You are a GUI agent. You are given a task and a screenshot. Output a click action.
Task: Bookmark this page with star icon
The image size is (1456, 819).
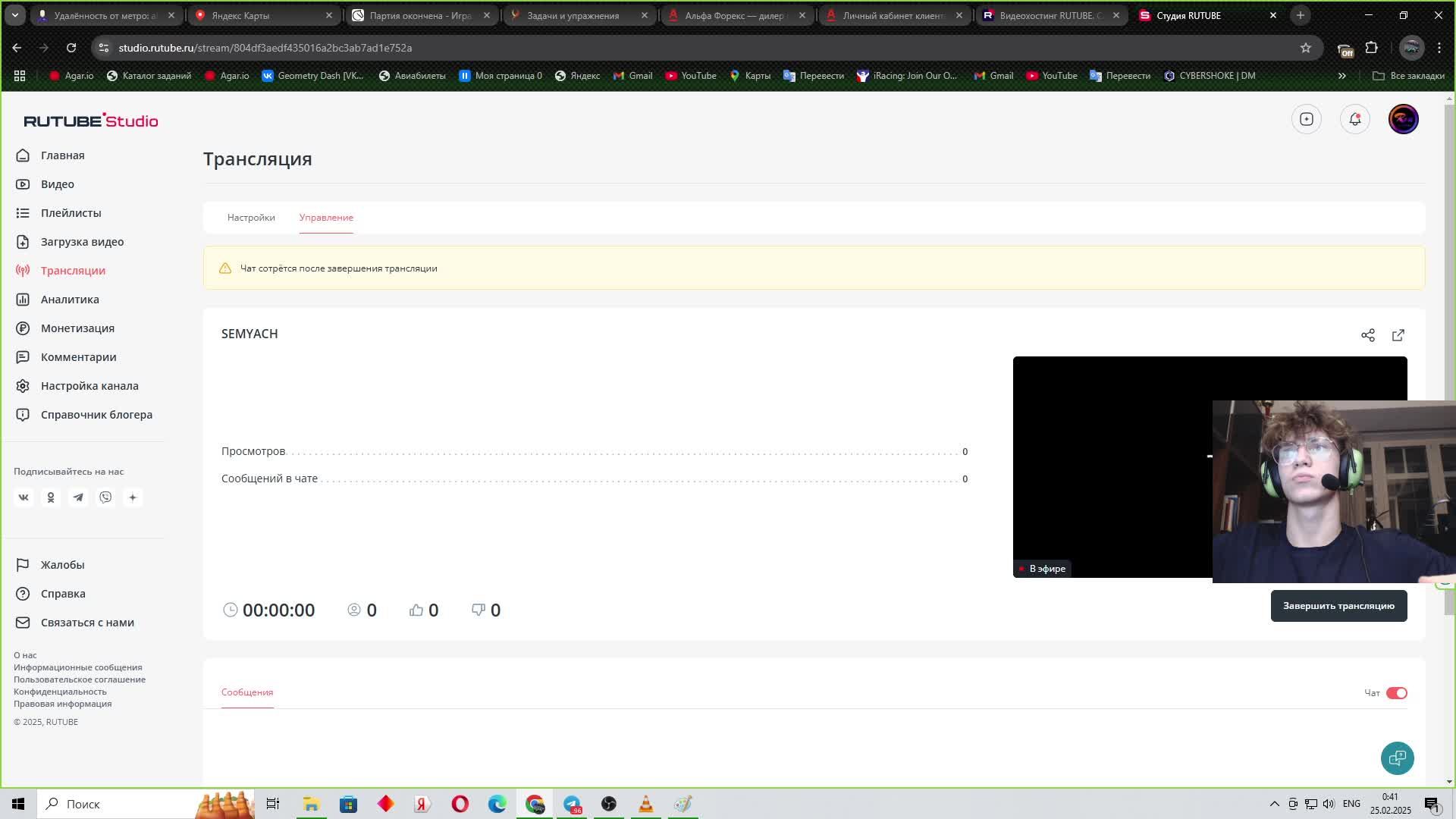pos(1305,48)
